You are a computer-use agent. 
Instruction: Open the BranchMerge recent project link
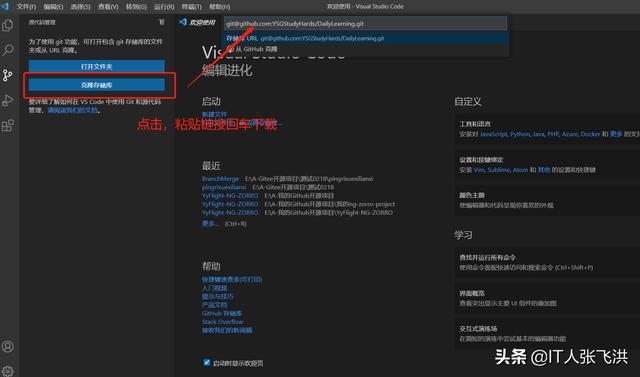[x=220, y=179]
